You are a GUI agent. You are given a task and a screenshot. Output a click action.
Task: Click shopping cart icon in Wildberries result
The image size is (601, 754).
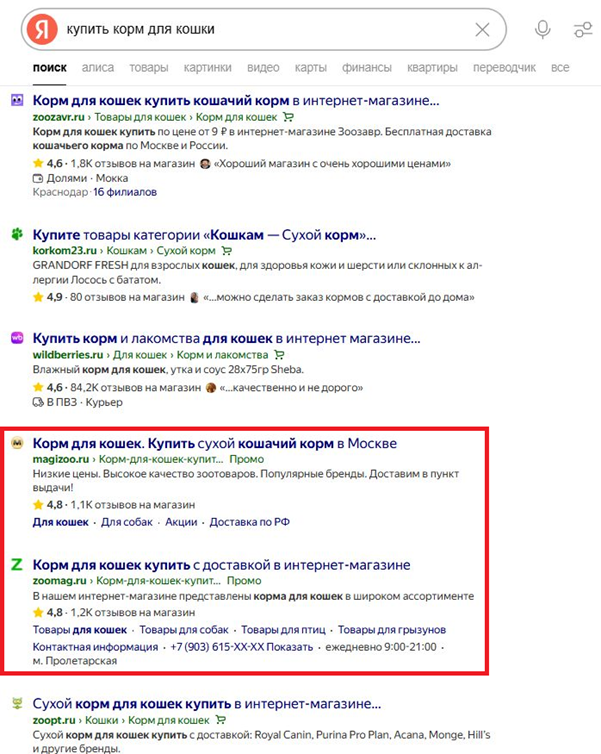279,355
